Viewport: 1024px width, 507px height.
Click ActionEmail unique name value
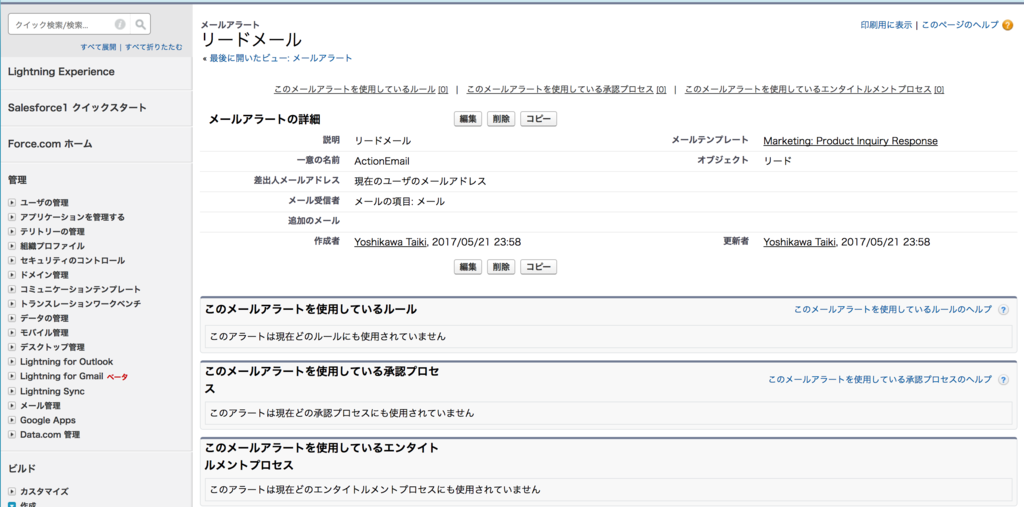click(x=382, y=161)
